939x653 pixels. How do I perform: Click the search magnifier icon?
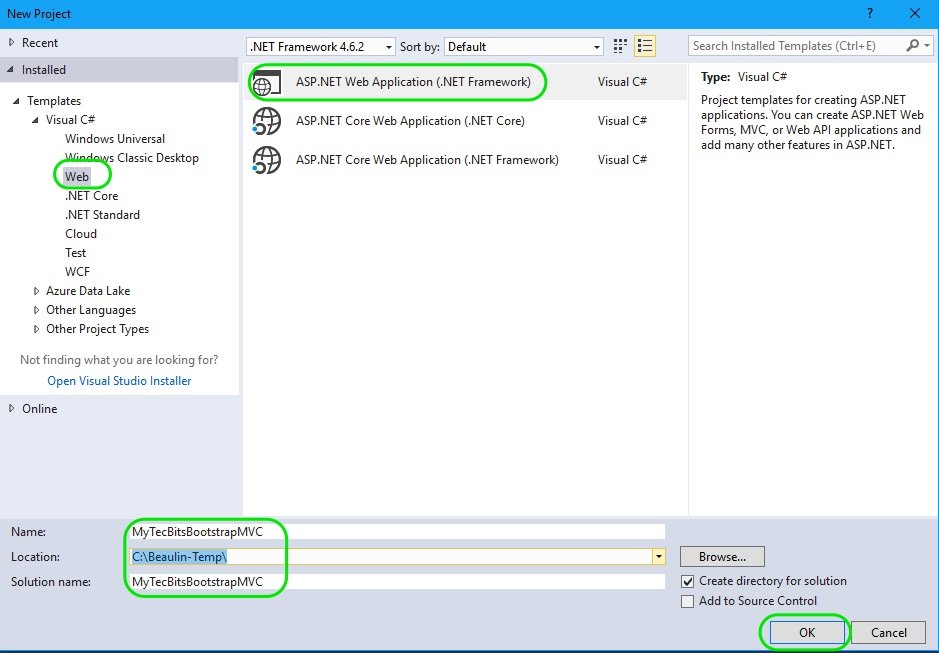(913, 46)
